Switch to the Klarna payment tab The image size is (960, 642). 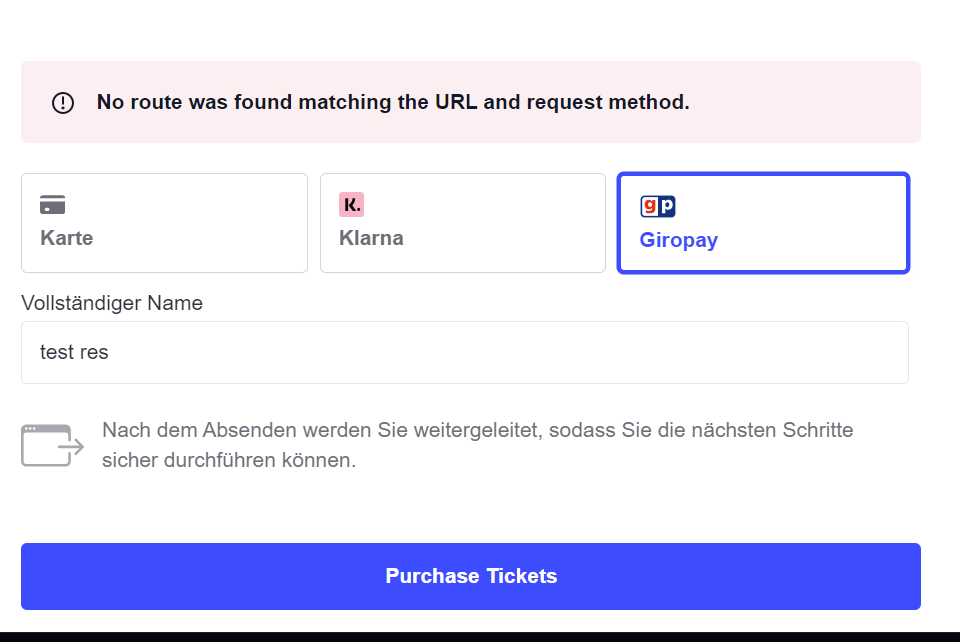click(462, 223)
